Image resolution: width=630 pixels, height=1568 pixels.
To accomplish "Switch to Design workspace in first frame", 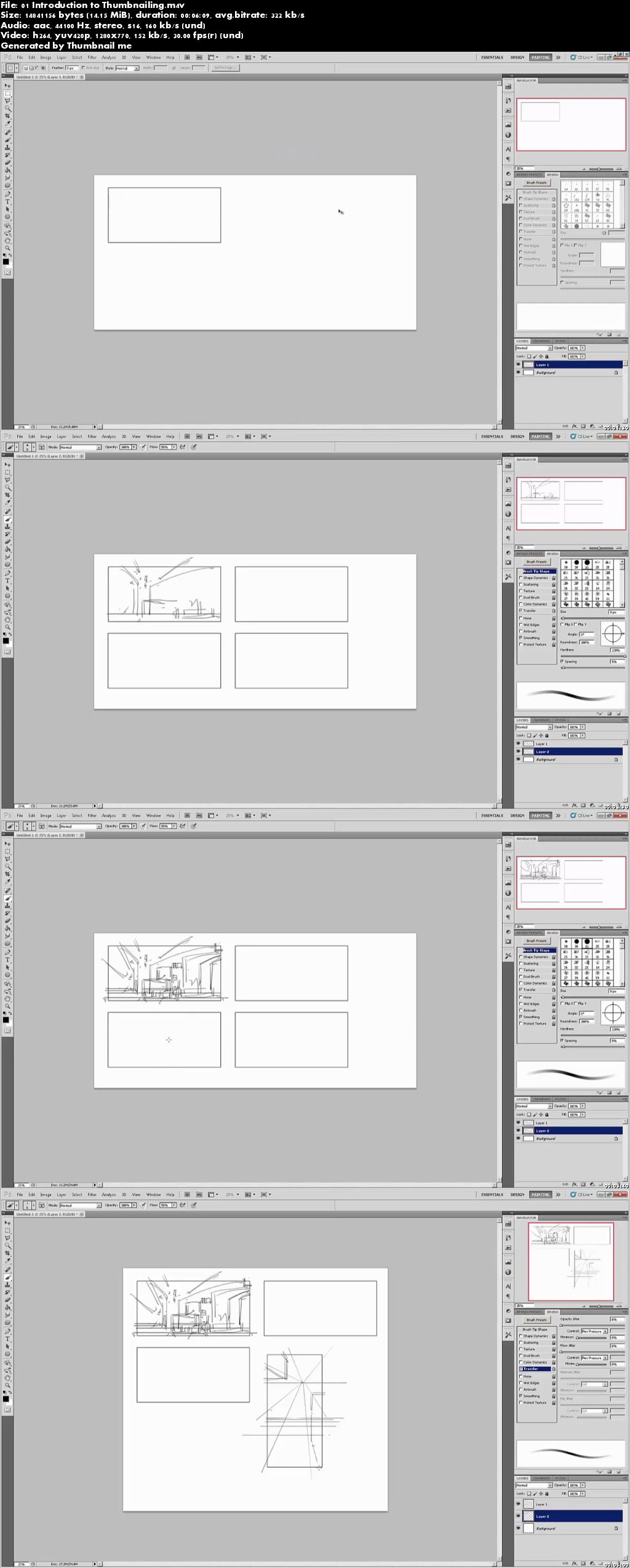I will pos(517,57).
